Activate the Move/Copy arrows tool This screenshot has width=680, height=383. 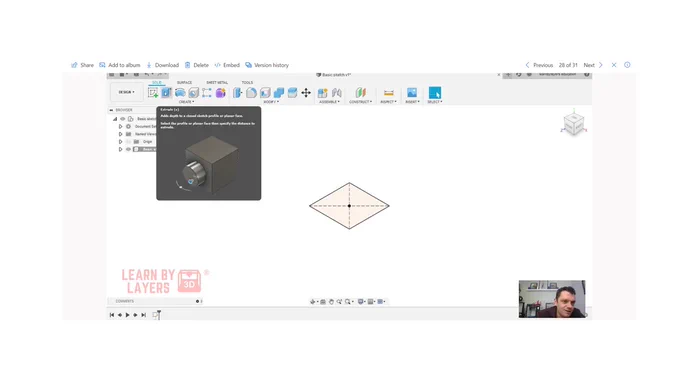306,92
